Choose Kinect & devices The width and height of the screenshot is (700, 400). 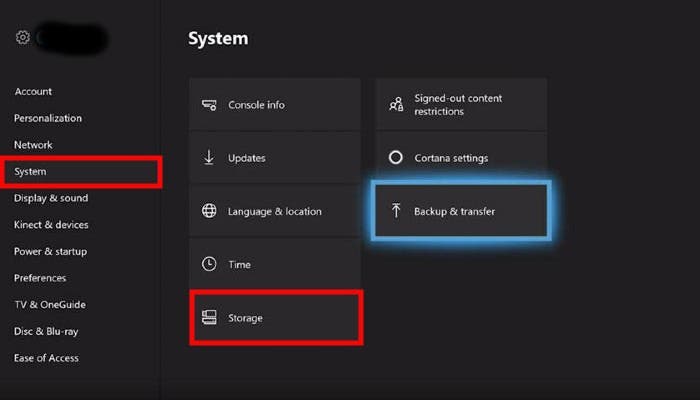pos(51,225)
